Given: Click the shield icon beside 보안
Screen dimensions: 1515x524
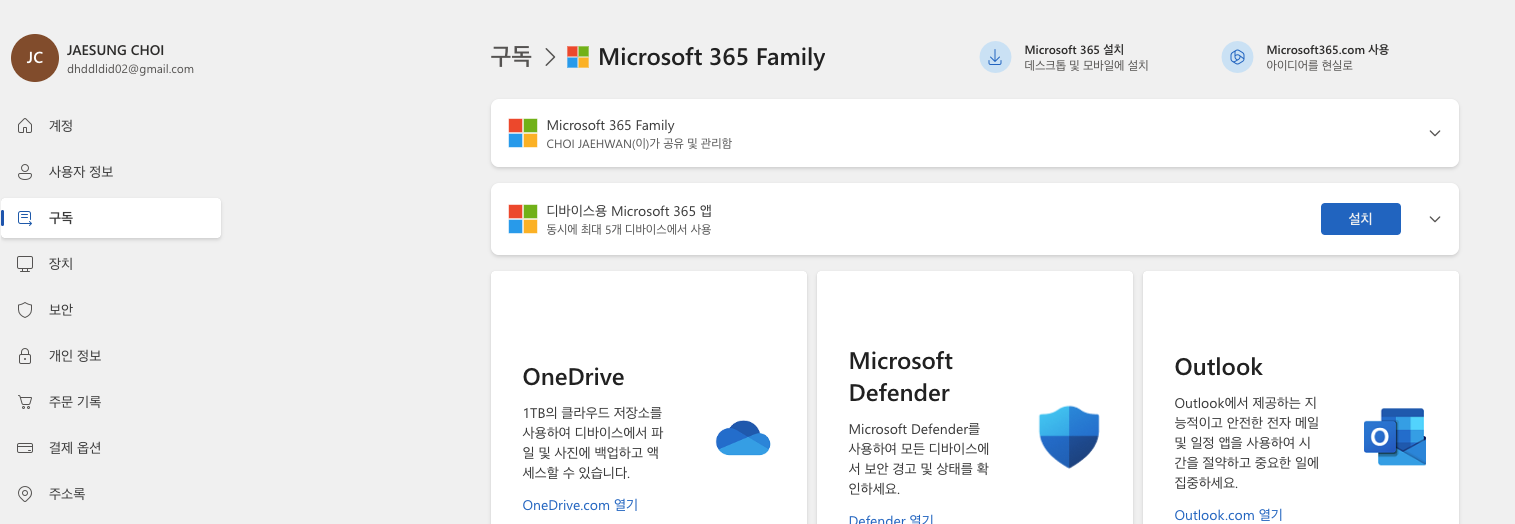Looking at the screenshot, I should tap(26, 310).
